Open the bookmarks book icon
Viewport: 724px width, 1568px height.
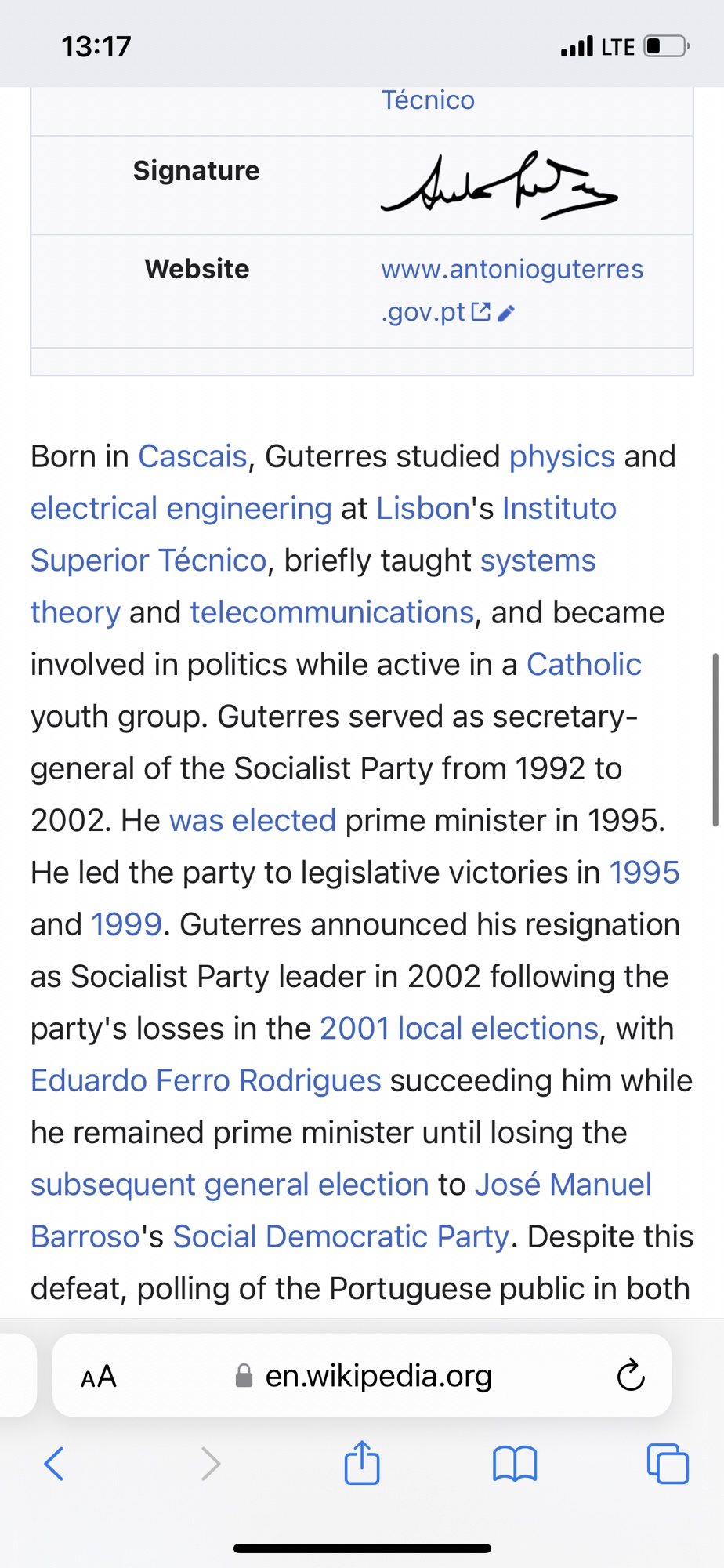515,1463
